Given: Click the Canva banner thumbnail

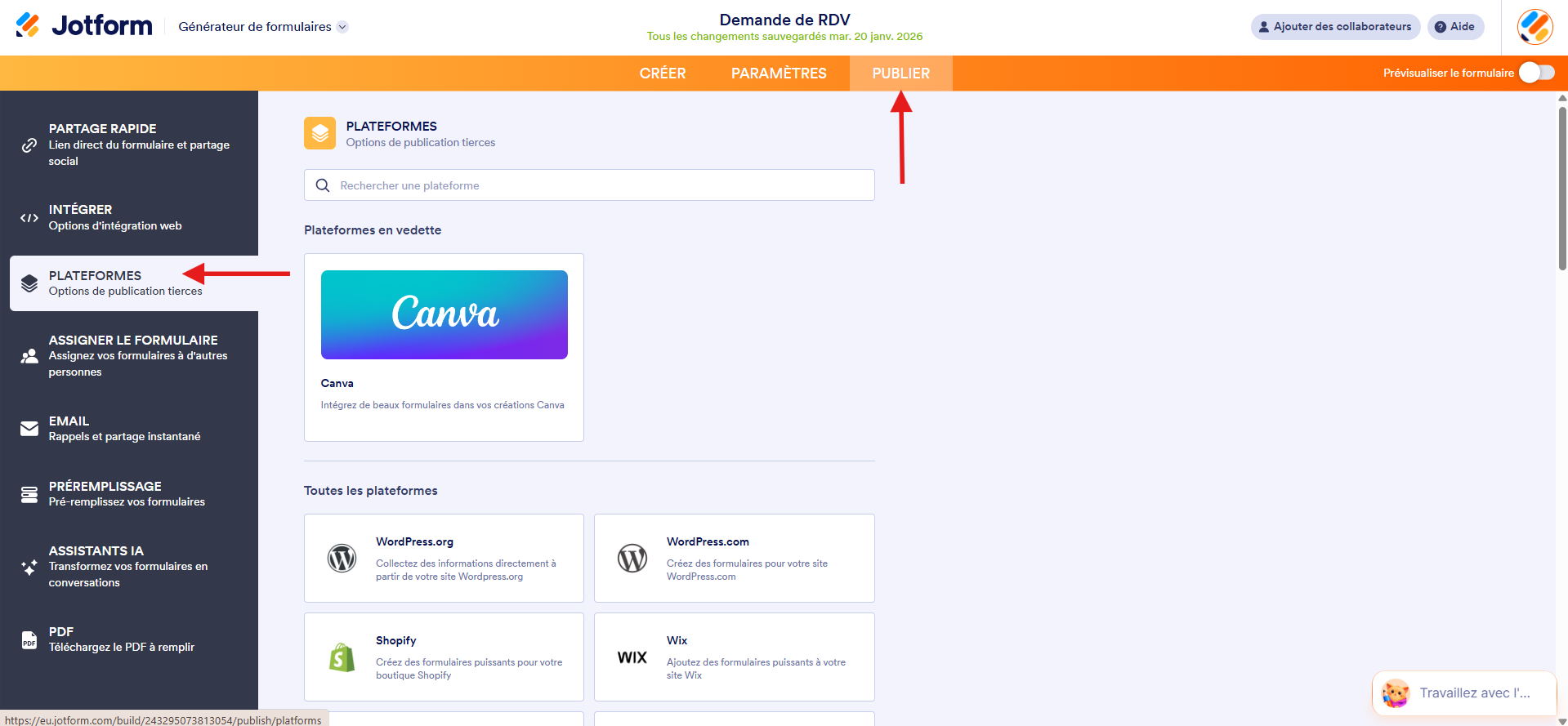Looking at the screenshot, I should [x=444, y=314].
